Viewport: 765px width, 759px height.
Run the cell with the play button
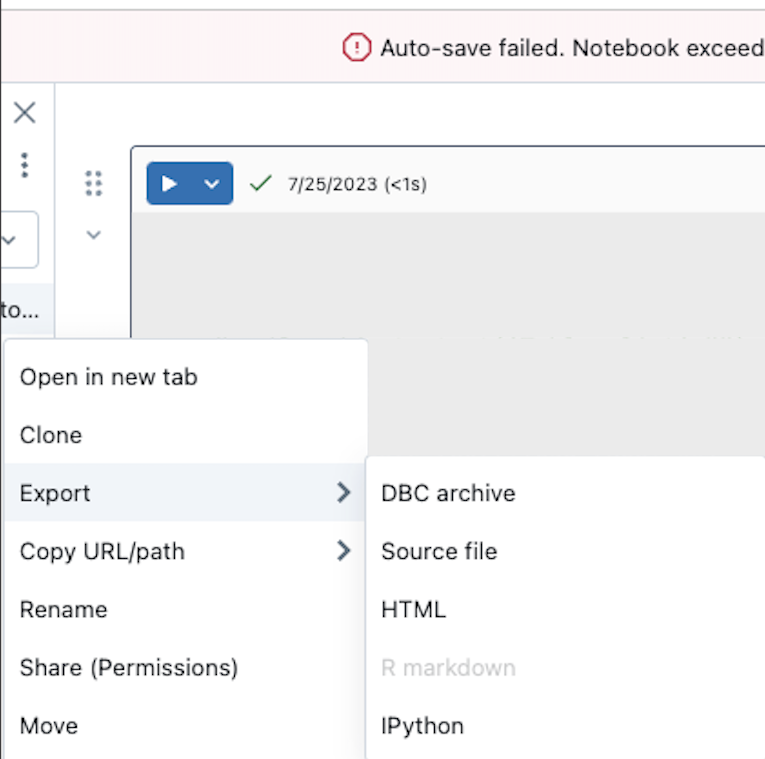(169, 184)
